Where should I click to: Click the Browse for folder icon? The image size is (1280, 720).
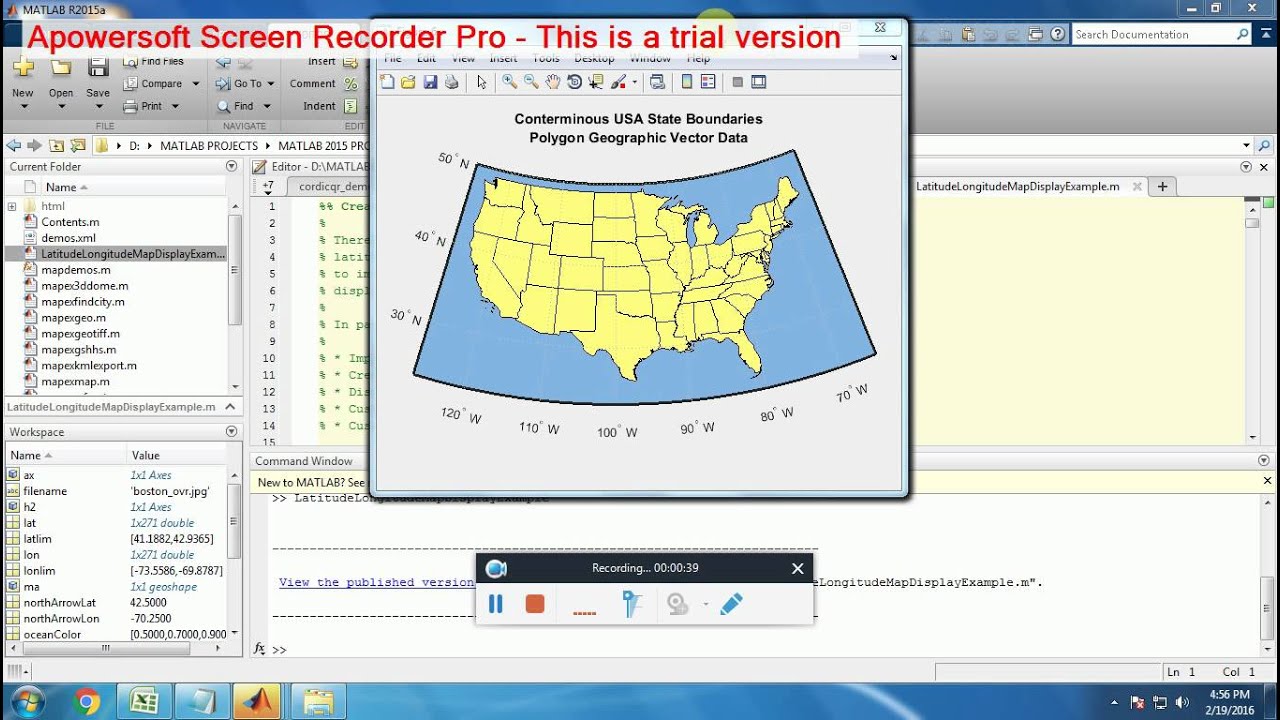coord(77,146)
